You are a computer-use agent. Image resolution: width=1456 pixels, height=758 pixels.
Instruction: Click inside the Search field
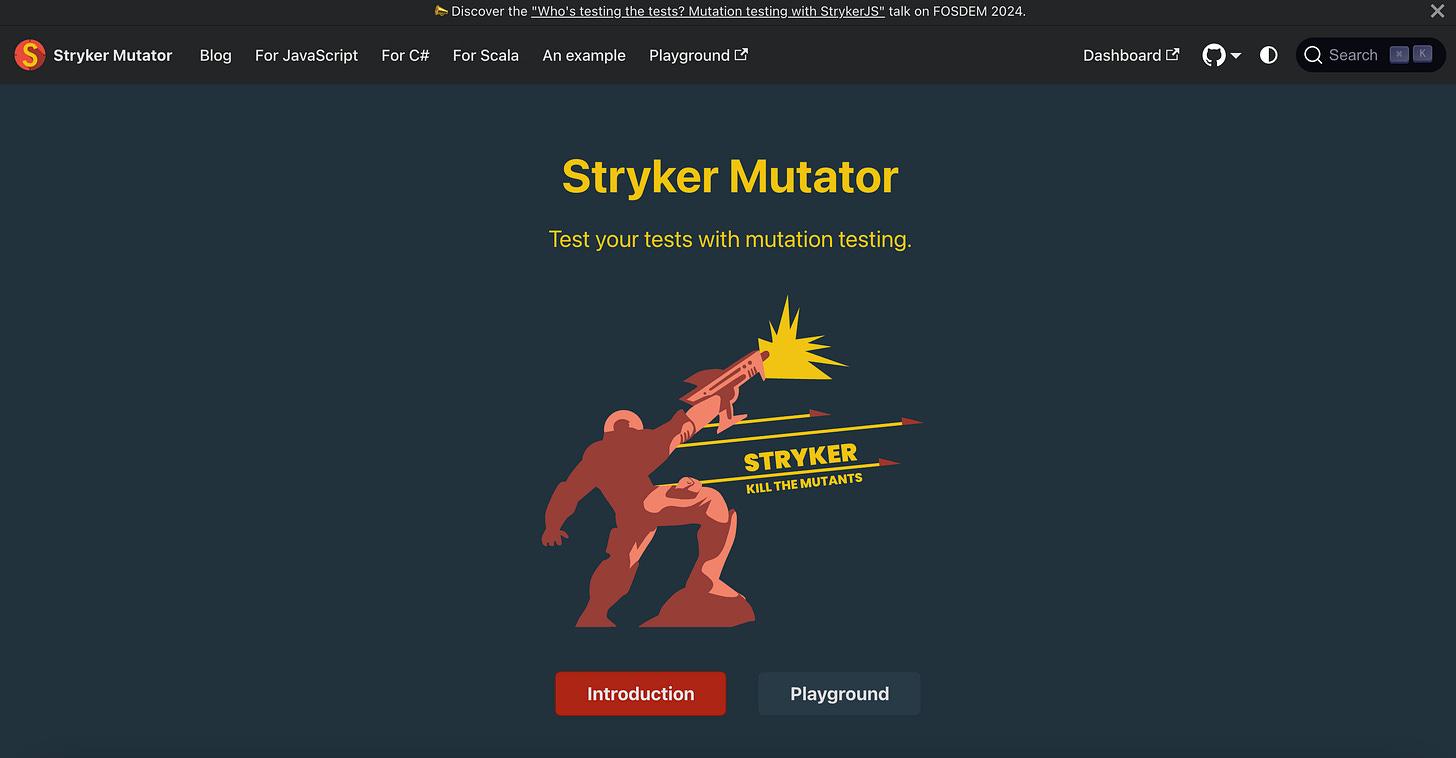tap(1371, 55)
